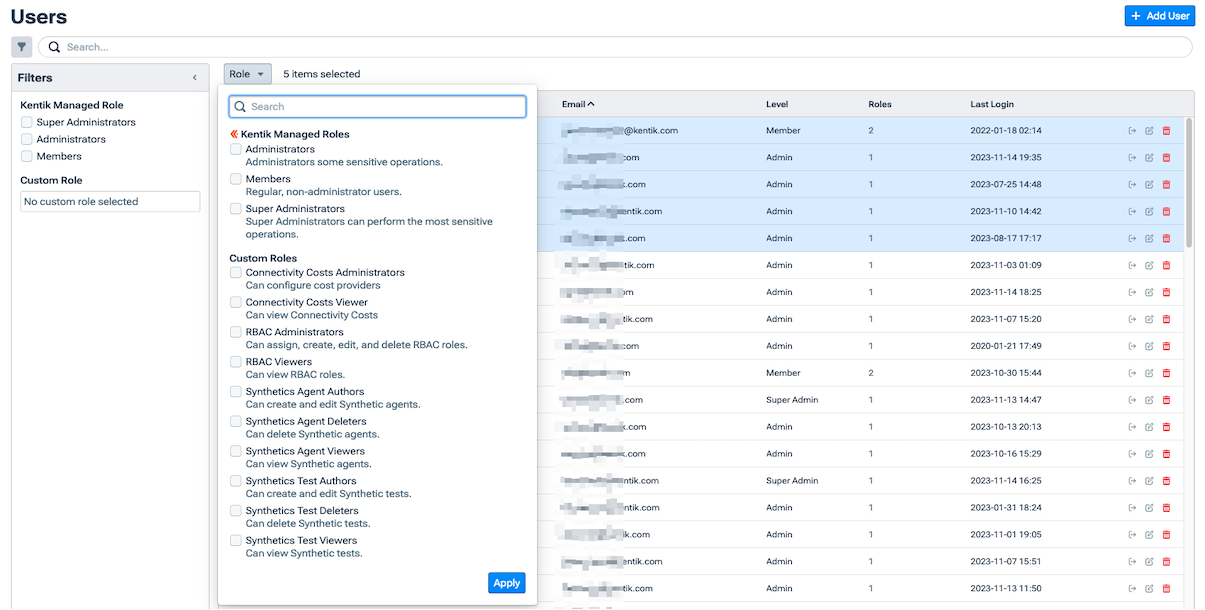Log out the user last logged in 2023-11-07 15:20
Image resolution: width=1205 pixels, height=610 pixels.
[1132, 320]
